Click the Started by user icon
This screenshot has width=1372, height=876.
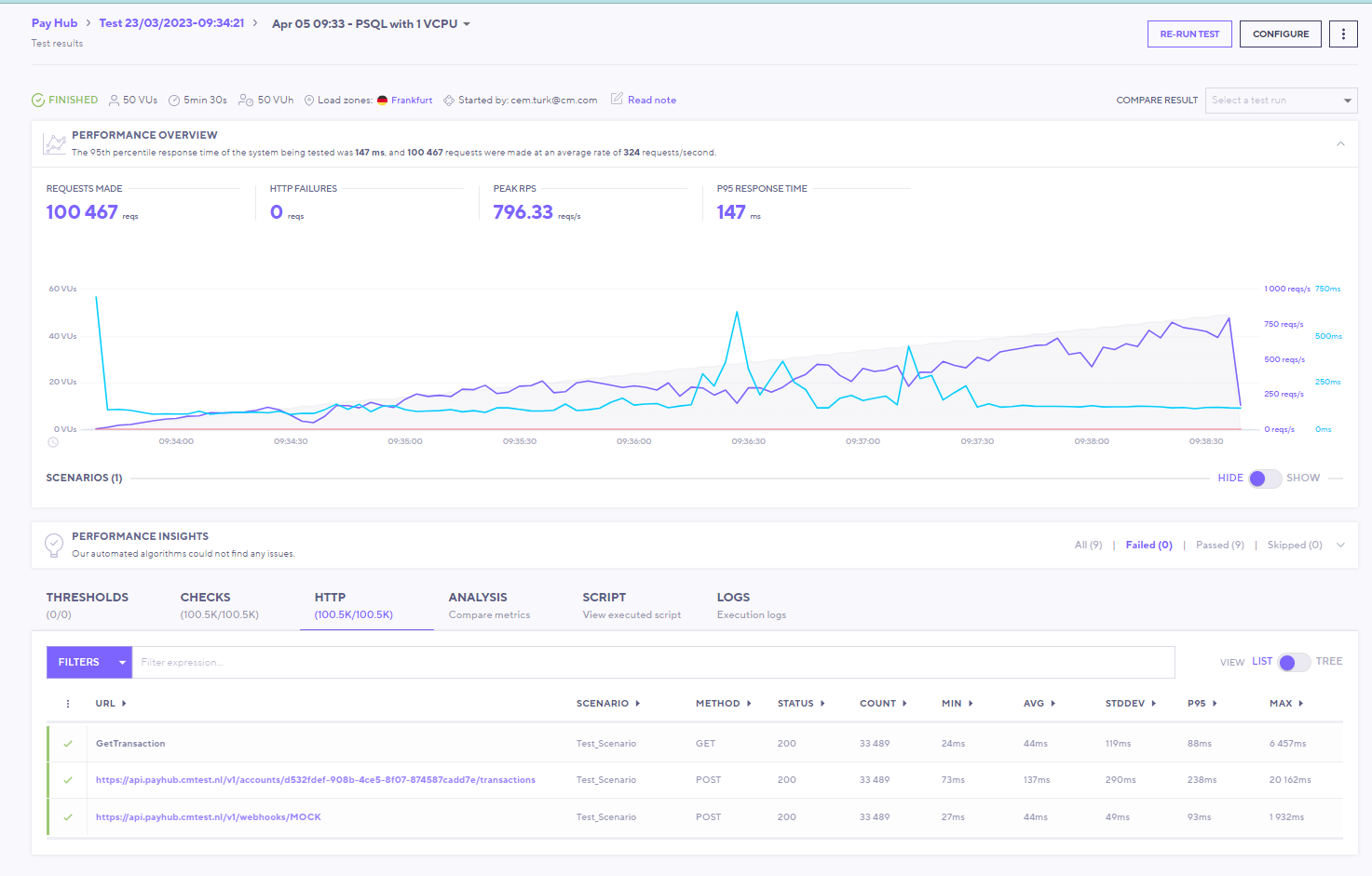(x=449, y=100)
